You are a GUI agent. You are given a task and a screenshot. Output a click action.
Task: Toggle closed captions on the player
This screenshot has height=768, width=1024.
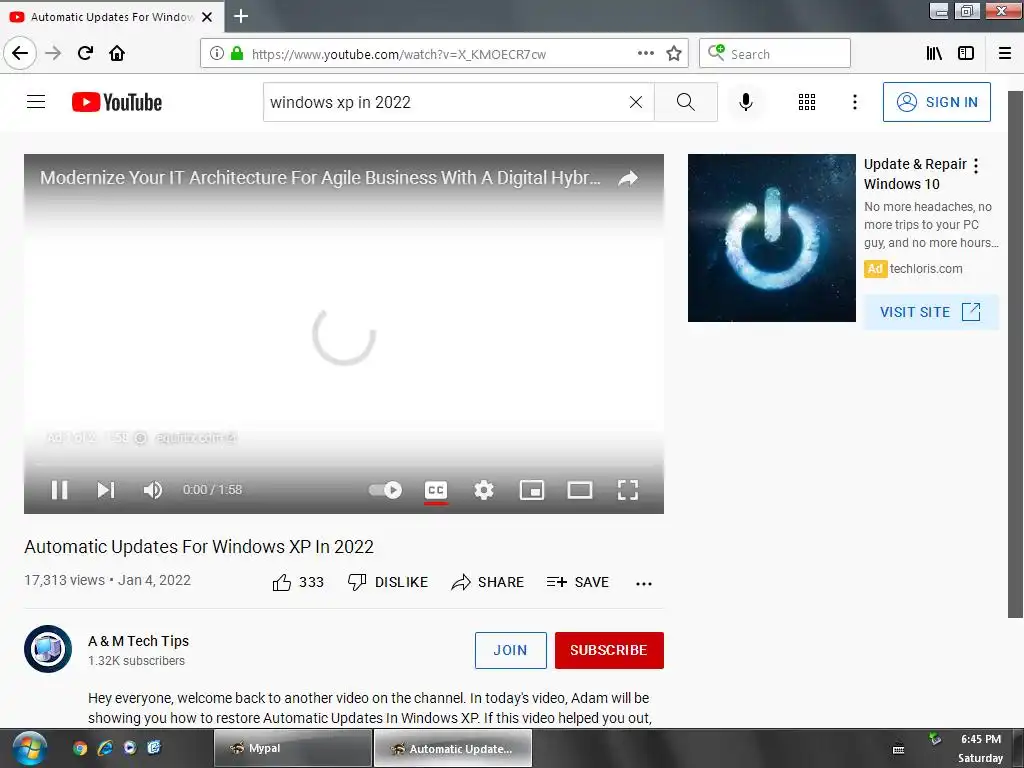[x=436, y=490]
